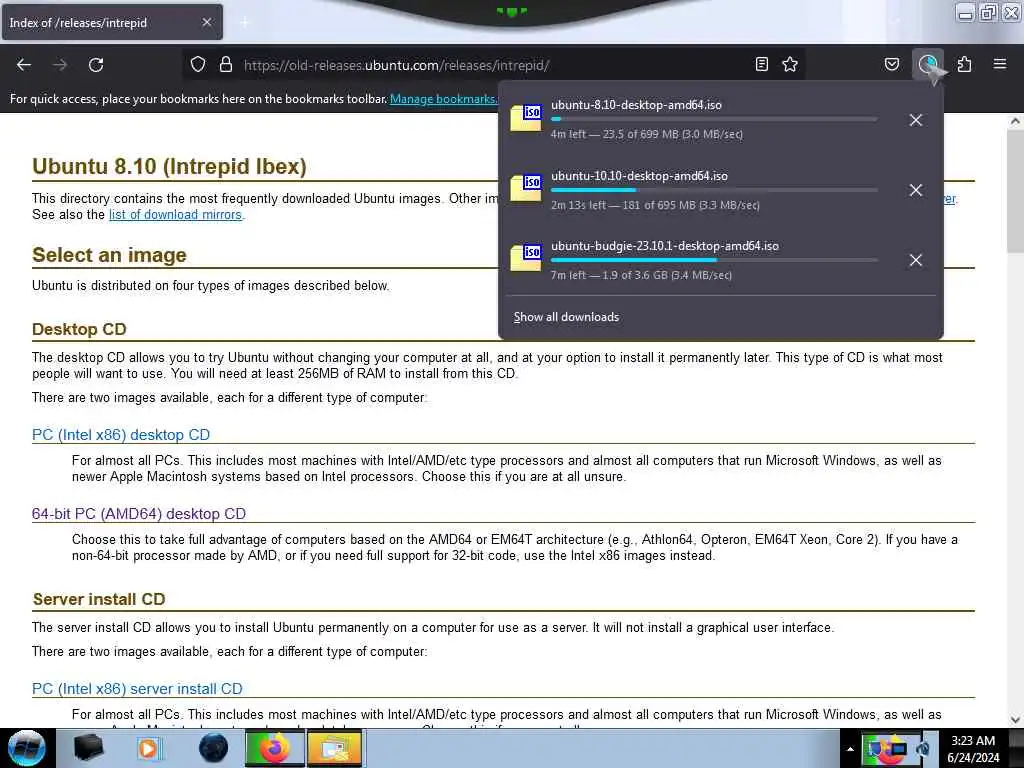
Task: Go back to the previous page
Action: pyautogui.click(x=24, y=65)
